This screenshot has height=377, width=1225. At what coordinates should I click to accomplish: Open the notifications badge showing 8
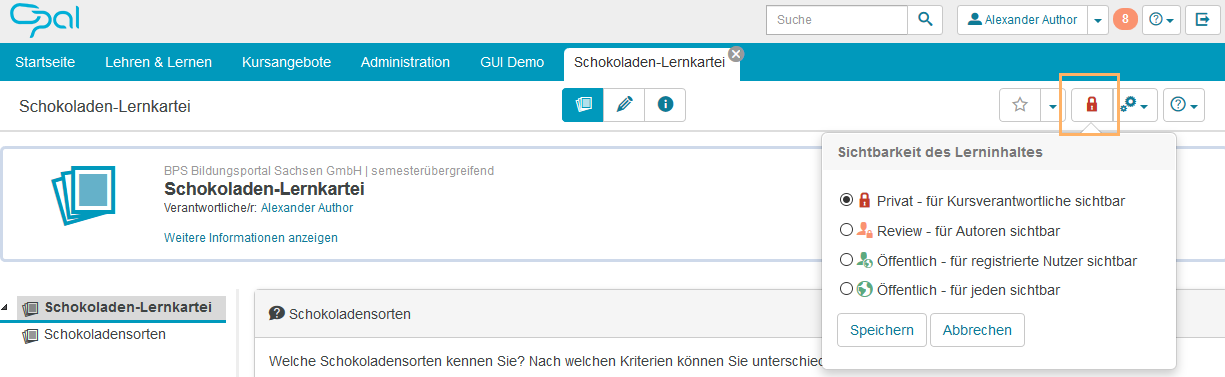pyautogui.click(x=1125, y=19)
